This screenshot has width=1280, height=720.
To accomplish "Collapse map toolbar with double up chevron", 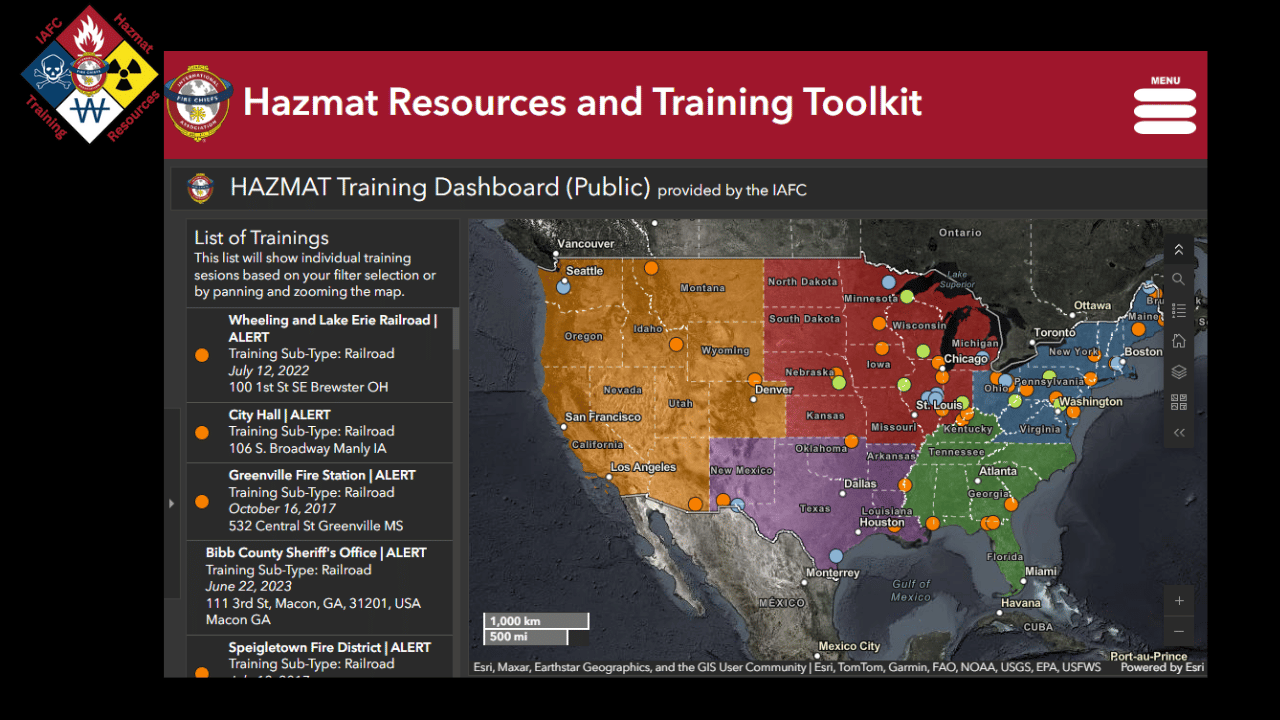I will (1179, 250).
